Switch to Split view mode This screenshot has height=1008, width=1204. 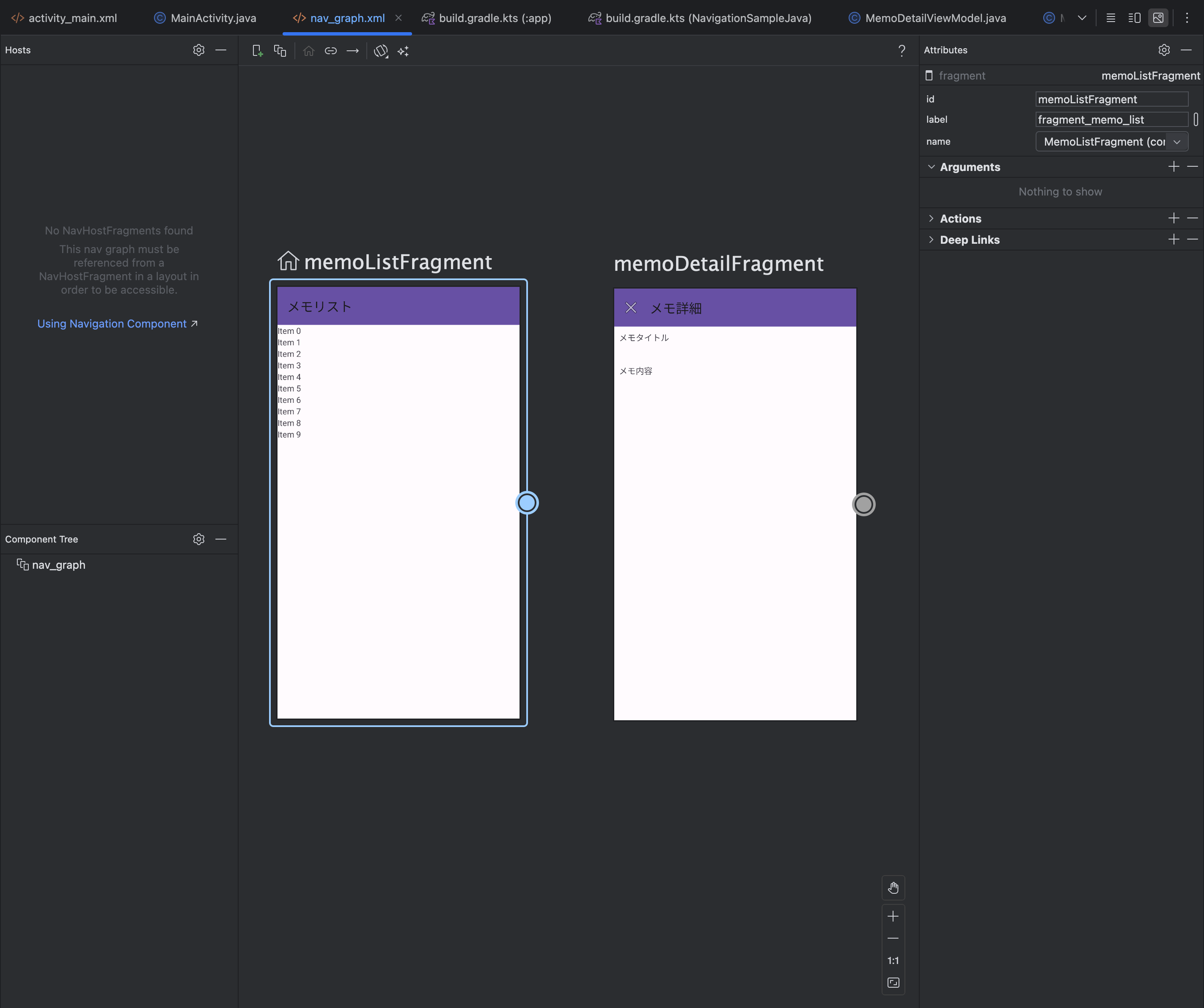tap(1134, 18)
